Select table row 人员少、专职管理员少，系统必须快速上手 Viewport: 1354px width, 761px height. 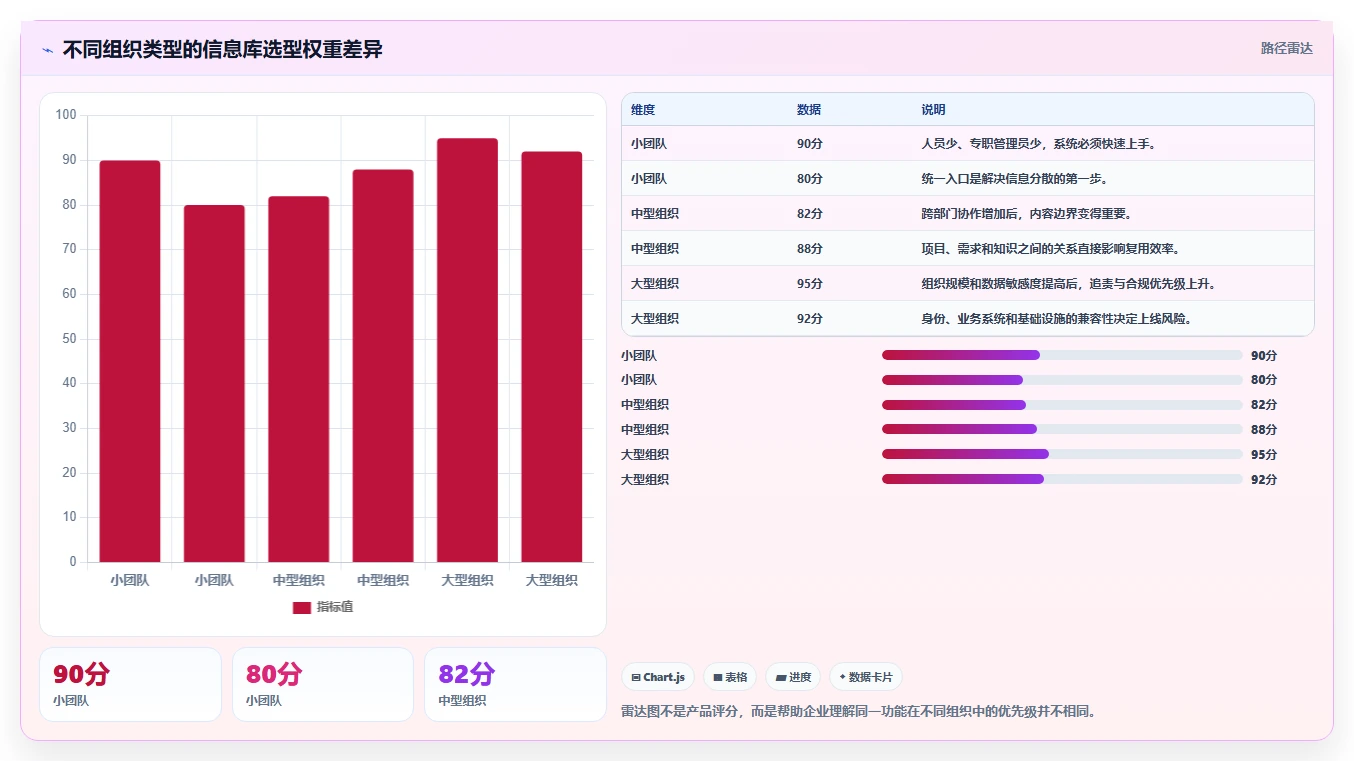[x=967, y=144]
